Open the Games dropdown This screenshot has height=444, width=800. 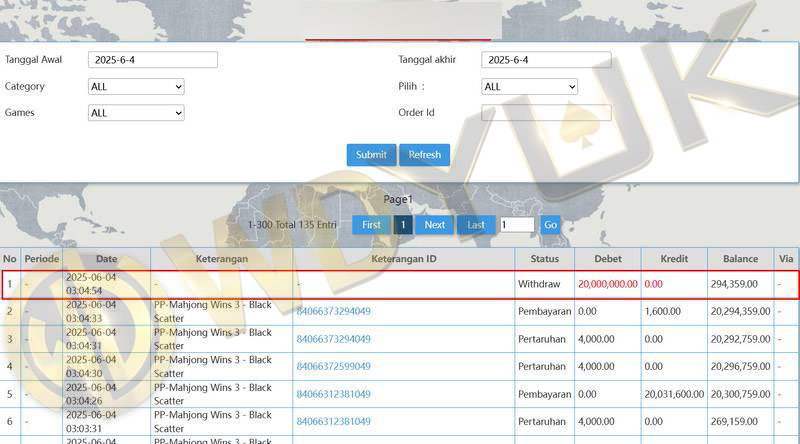[x=136, y=113]
